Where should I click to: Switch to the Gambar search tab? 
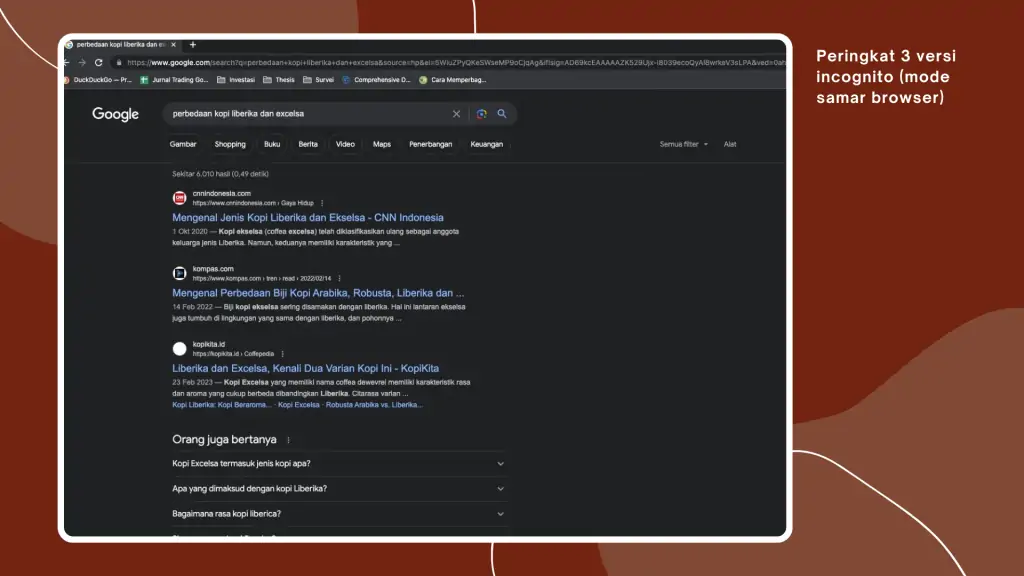(183, 144)
